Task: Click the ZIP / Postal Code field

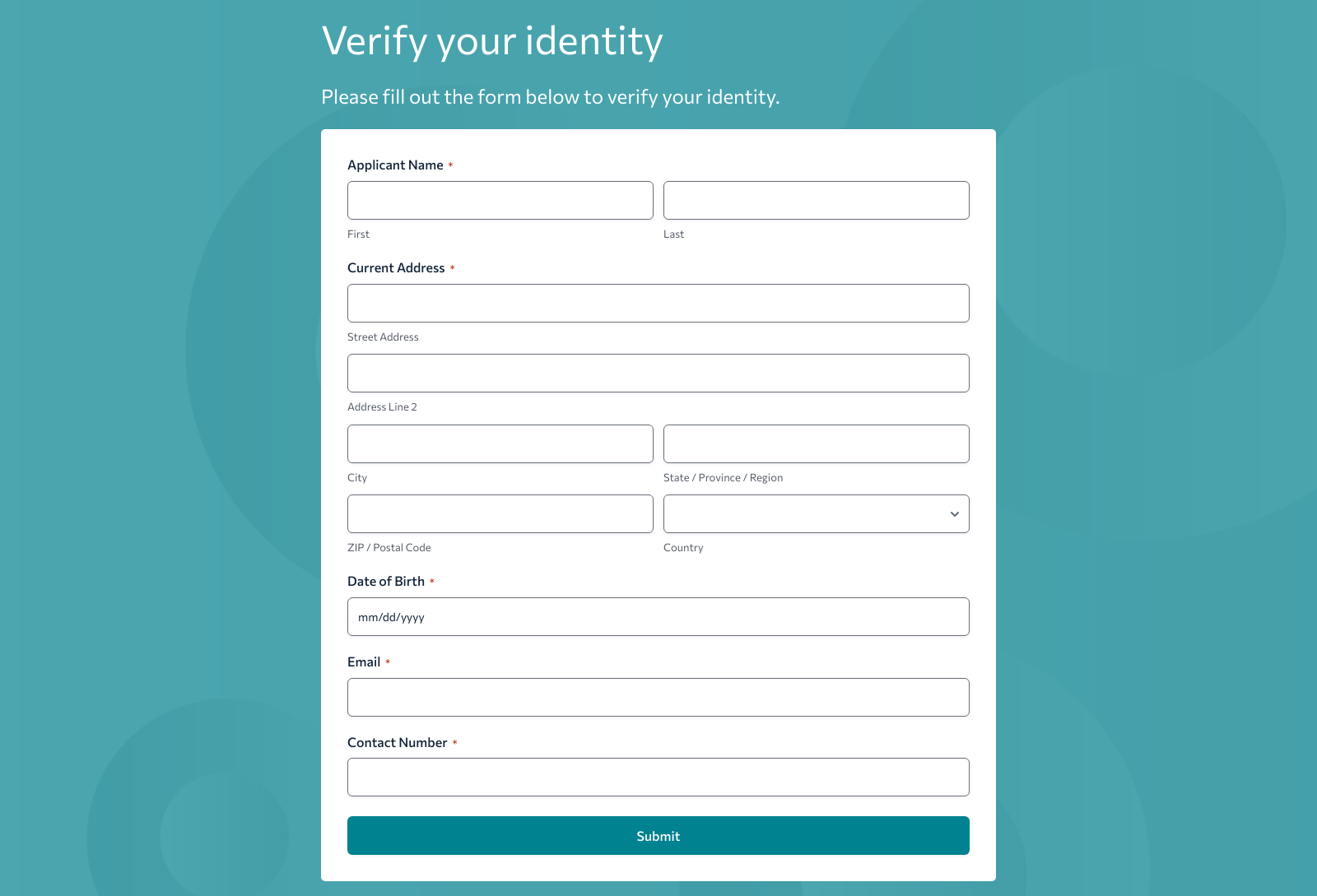Action: [x=500, y=513]
